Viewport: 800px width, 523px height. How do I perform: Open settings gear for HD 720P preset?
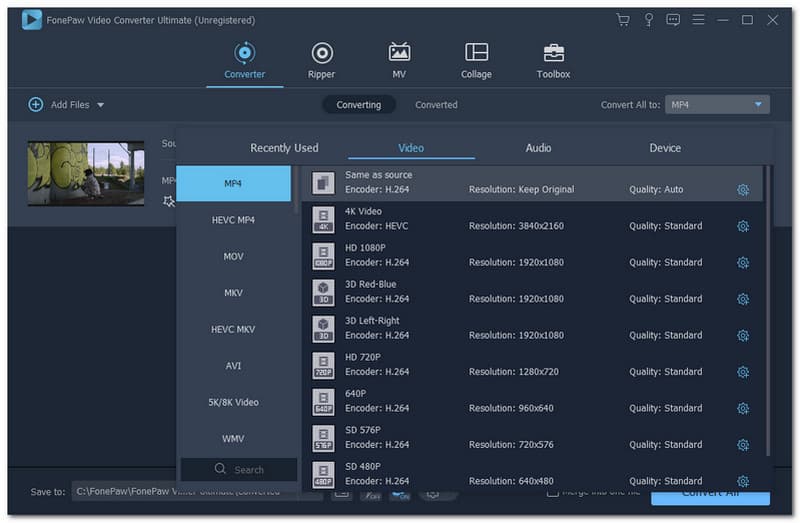(x=743, y=372)
